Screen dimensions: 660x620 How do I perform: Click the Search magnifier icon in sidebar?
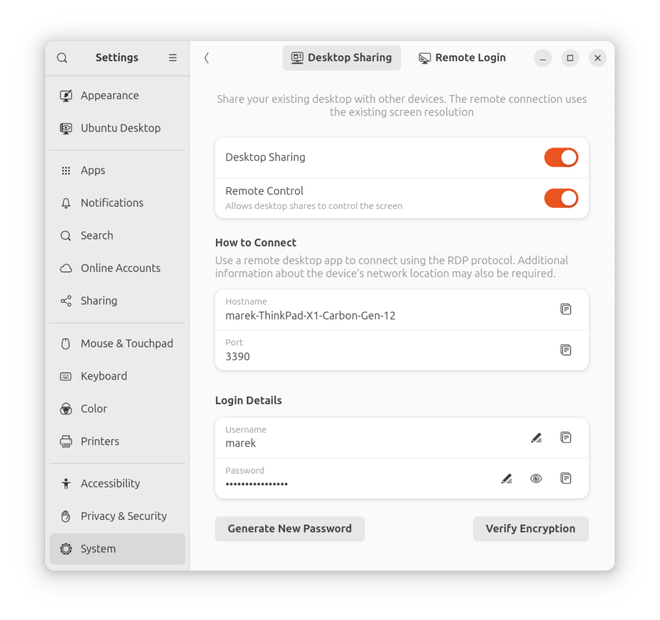tap(66, 236)
